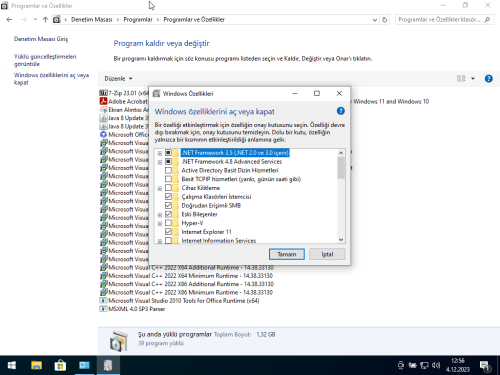Open the notification center icon

485,366
